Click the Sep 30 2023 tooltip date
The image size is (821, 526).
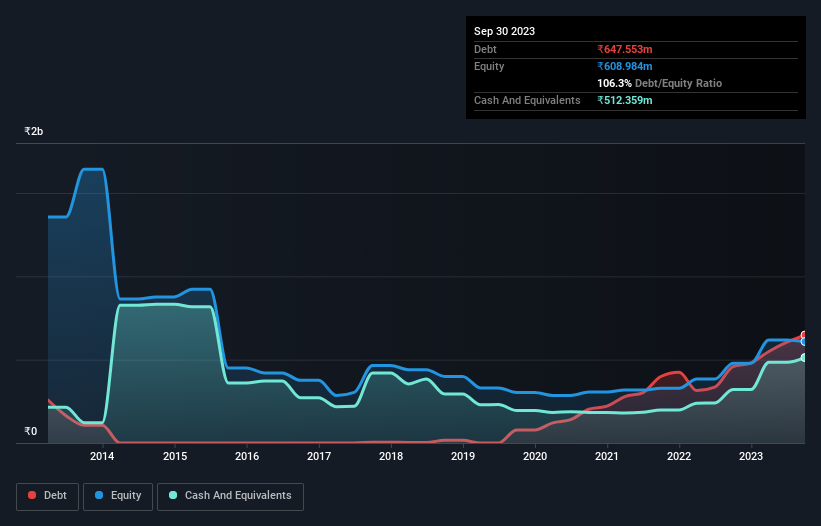504,31
